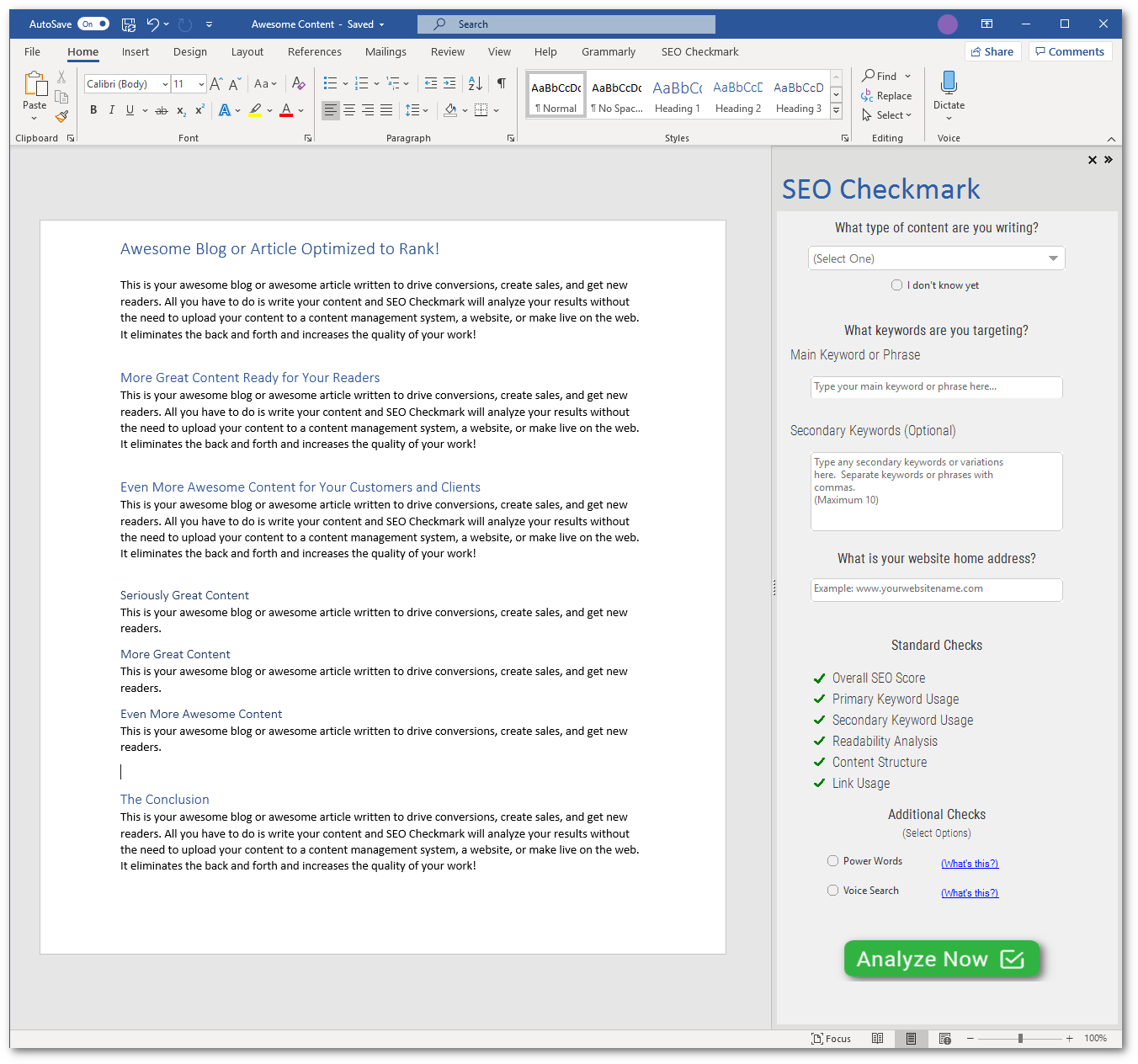Apply Subscript formatting
Screen dimensions: 1138x1064
pos(181,110)
